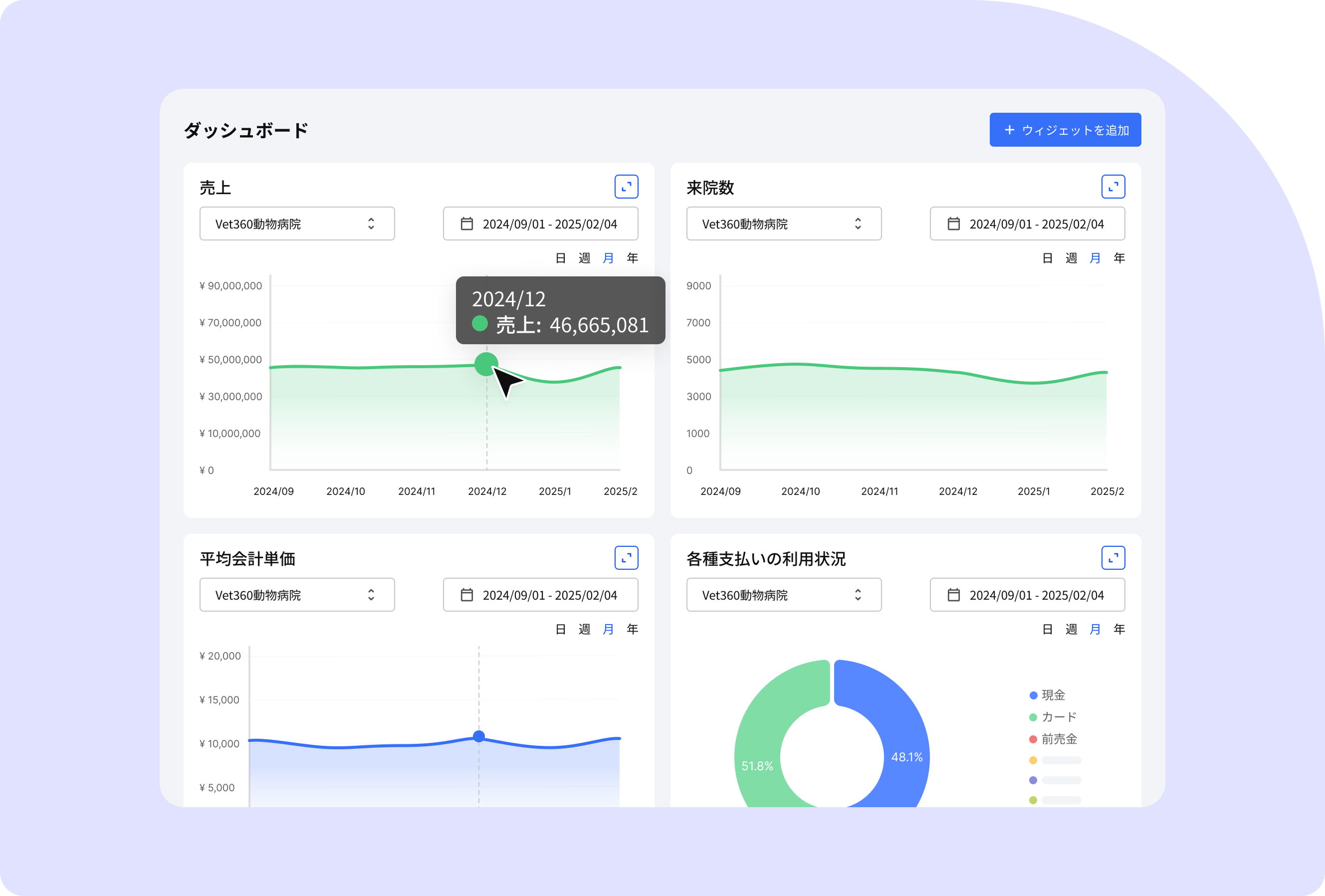1325x896 pixels.
Task: Open the date range picker in 各種支払いの利用状況 widget
Action: (x=1027, y=595)
